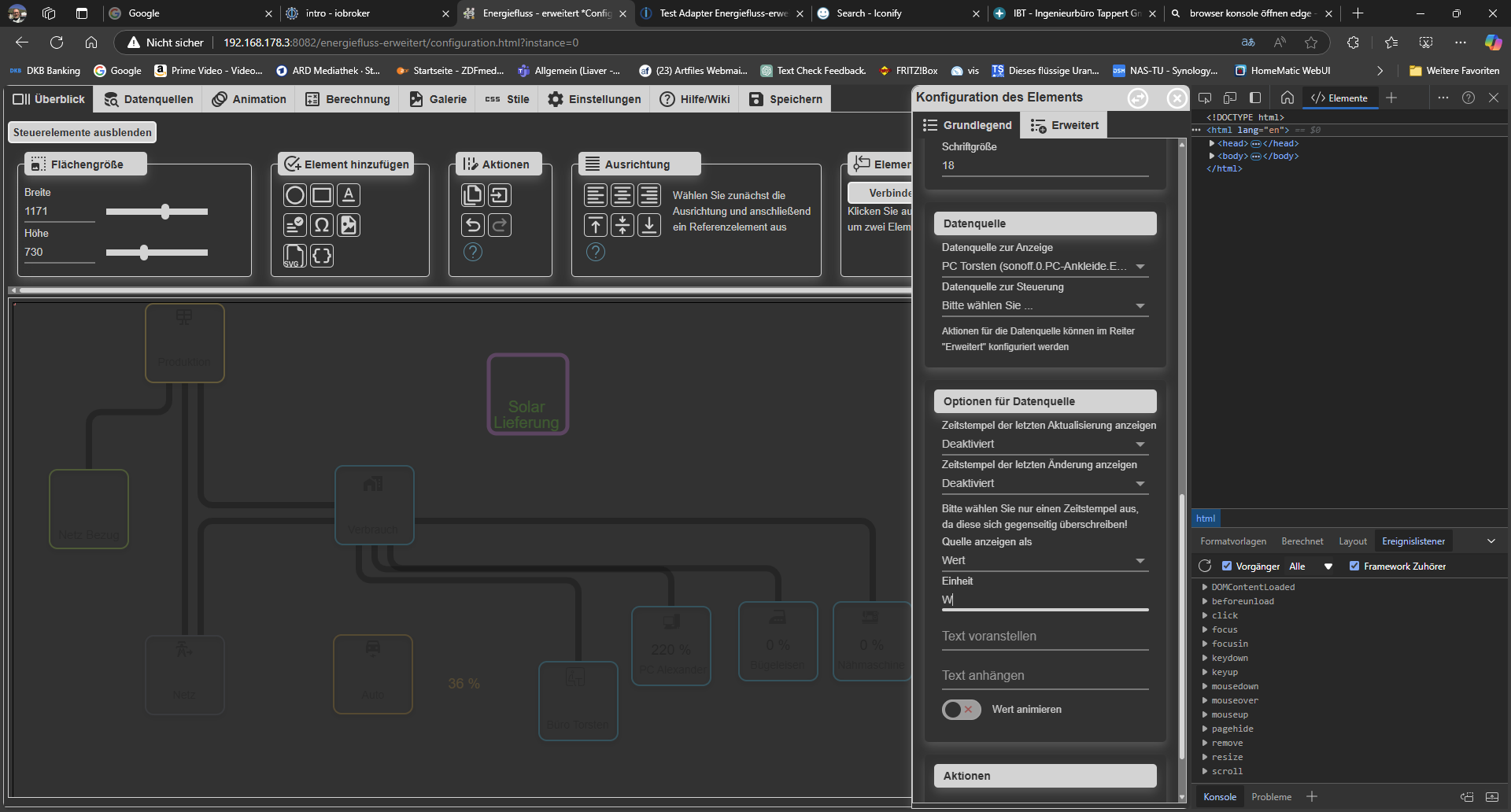
Task: Toggle the Vorgänger checkbox
Action: click(1227, 566)
